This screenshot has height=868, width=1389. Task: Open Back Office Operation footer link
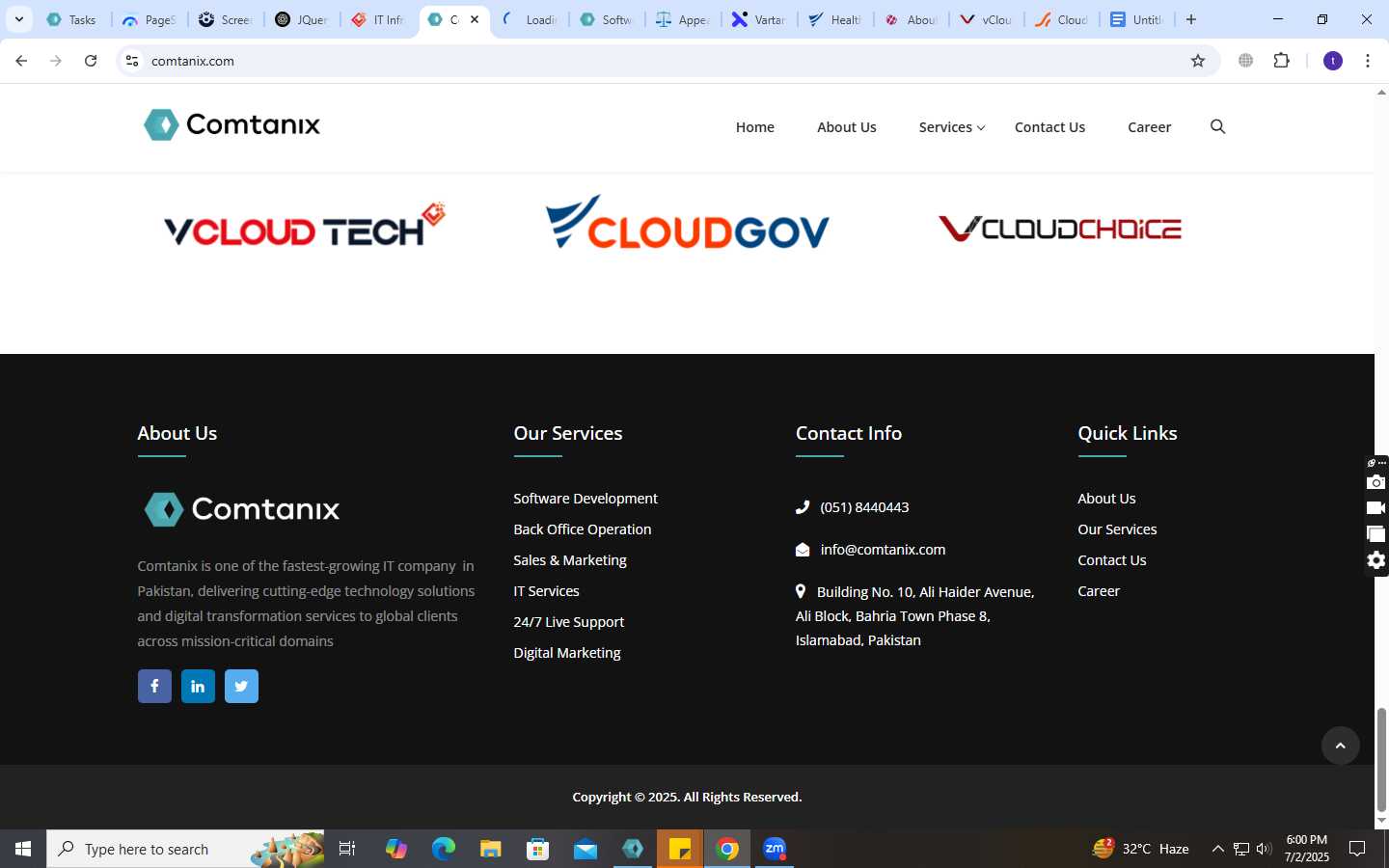pyautogui.click(x=583, y=529)
